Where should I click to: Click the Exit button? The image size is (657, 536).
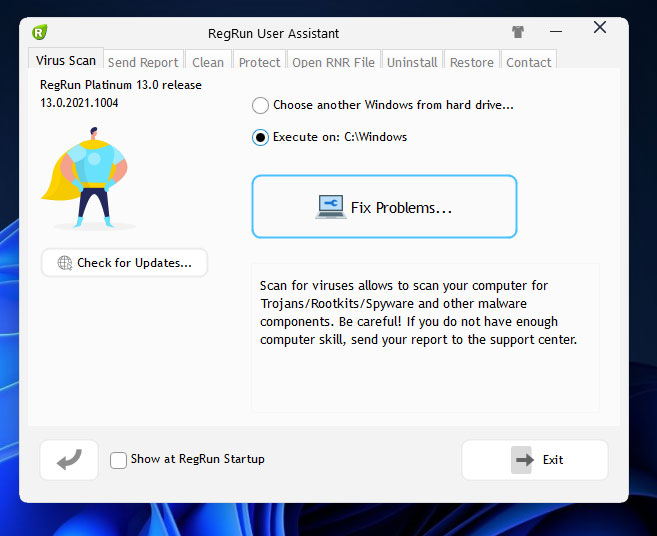point(535,460)
